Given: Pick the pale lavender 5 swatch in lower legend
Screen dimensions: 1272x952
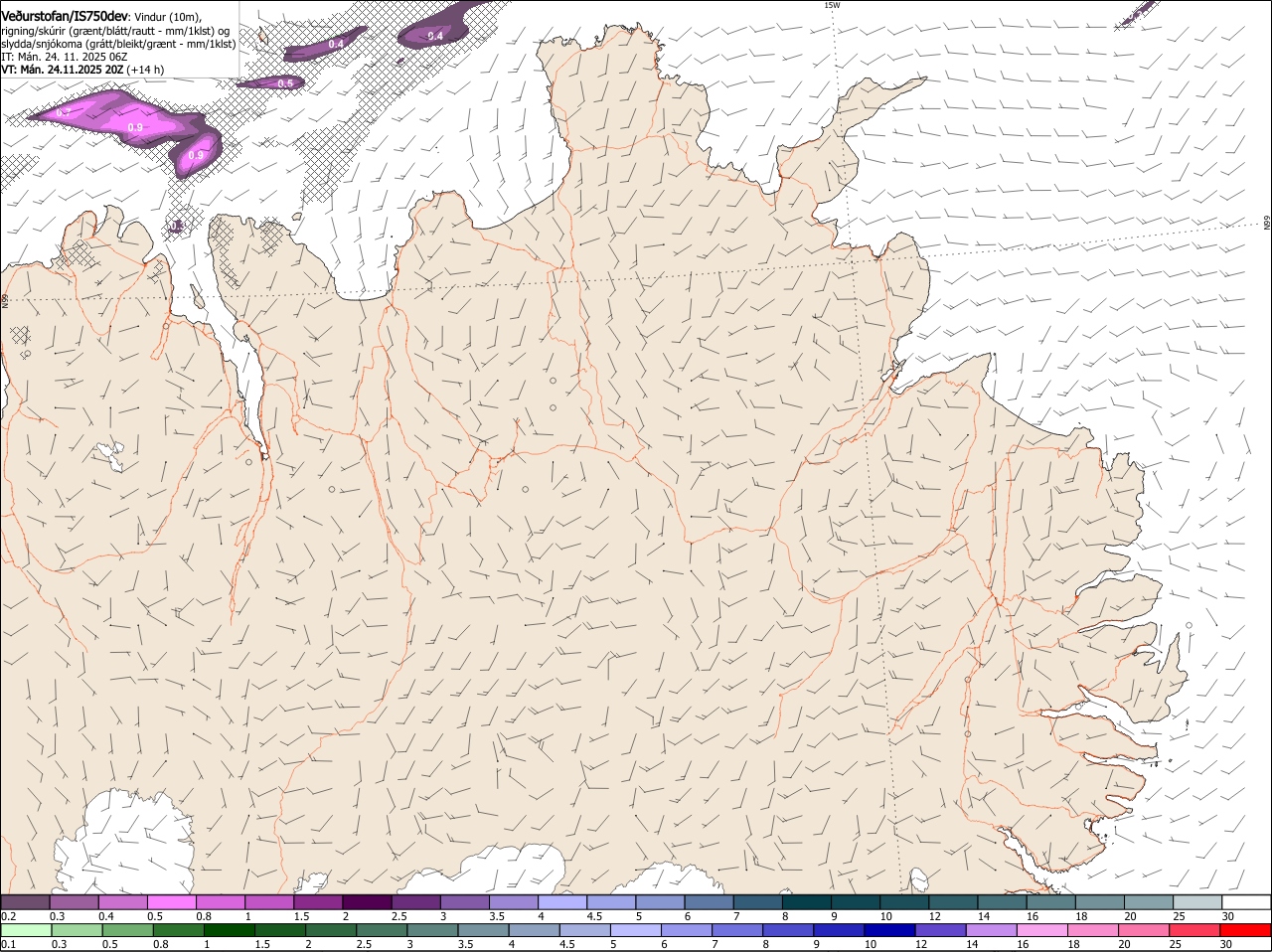Looking at the screenshot, I should (x=636, y=930).
